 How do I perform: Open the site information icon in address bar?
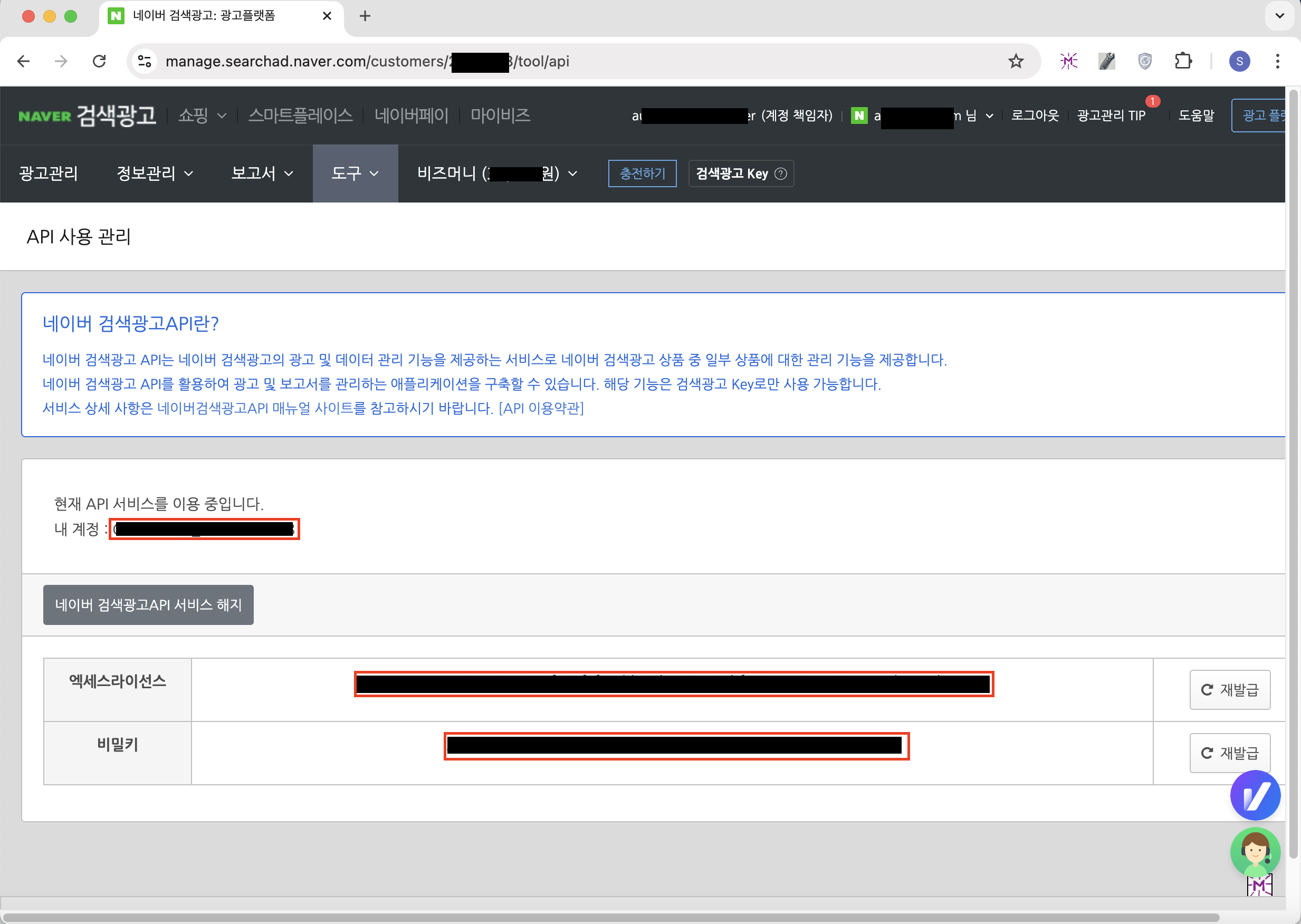145,61
